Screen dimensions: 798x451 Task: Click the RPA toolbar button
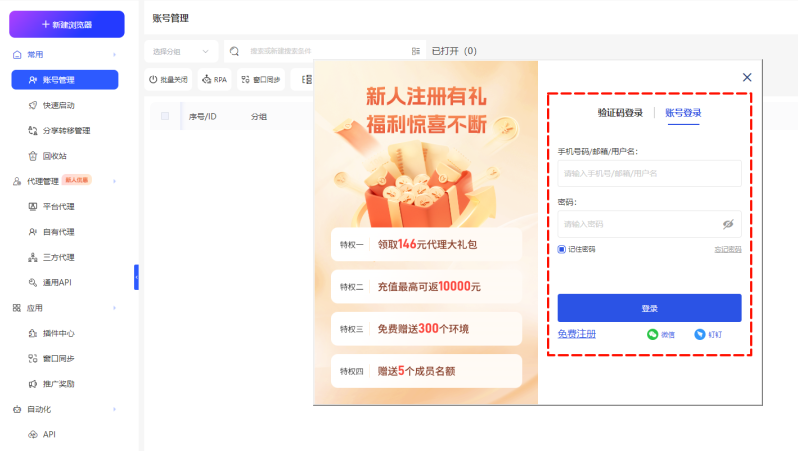click(215, 79)
